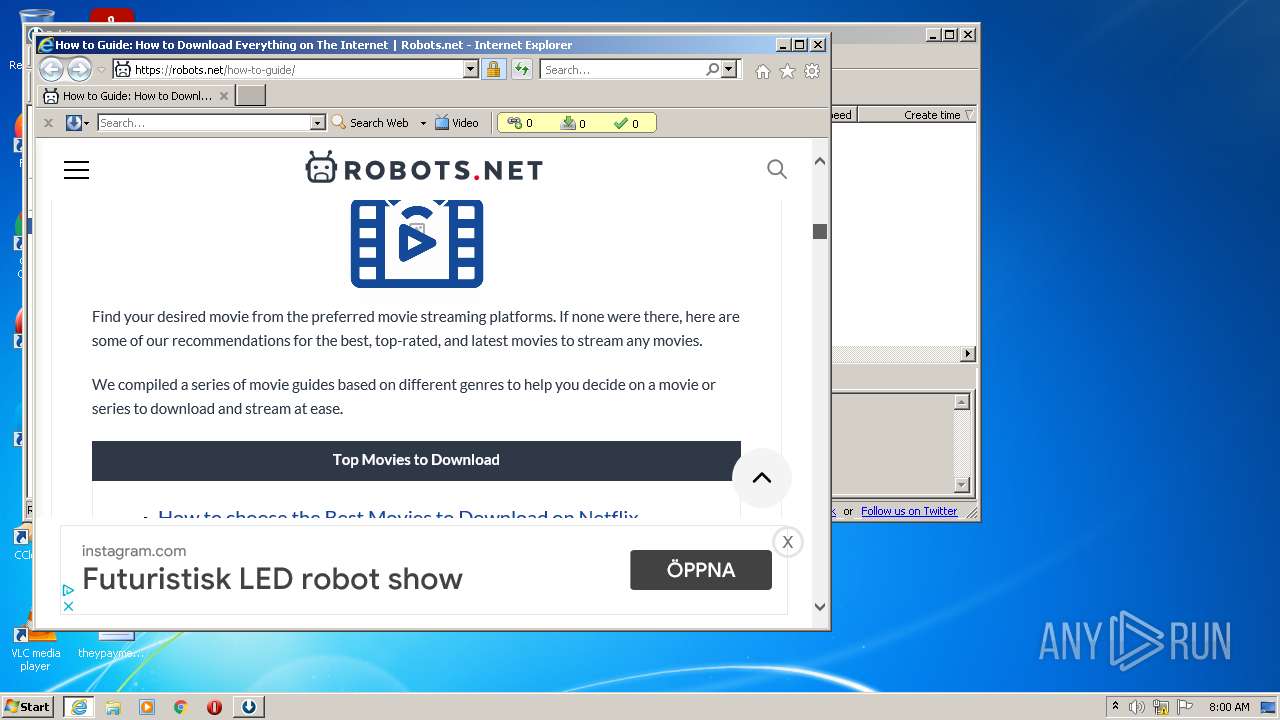The height and width of the screenshot is (720, 1280).
Task: Open Follow us on Twitter link
Action: 909,511
